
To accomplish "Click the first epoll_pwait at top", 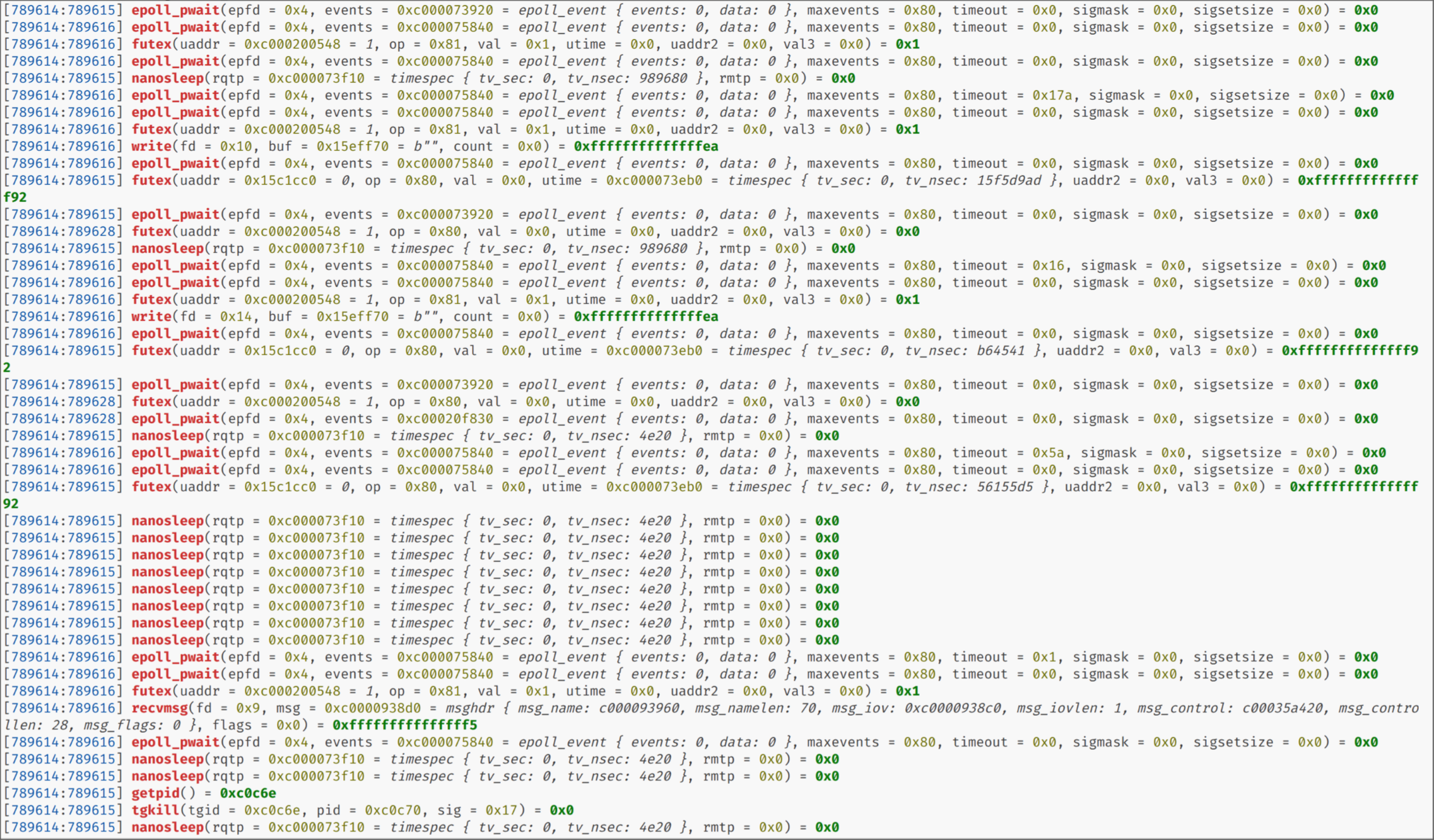I will pyautogui.click(x=175, y=10).
